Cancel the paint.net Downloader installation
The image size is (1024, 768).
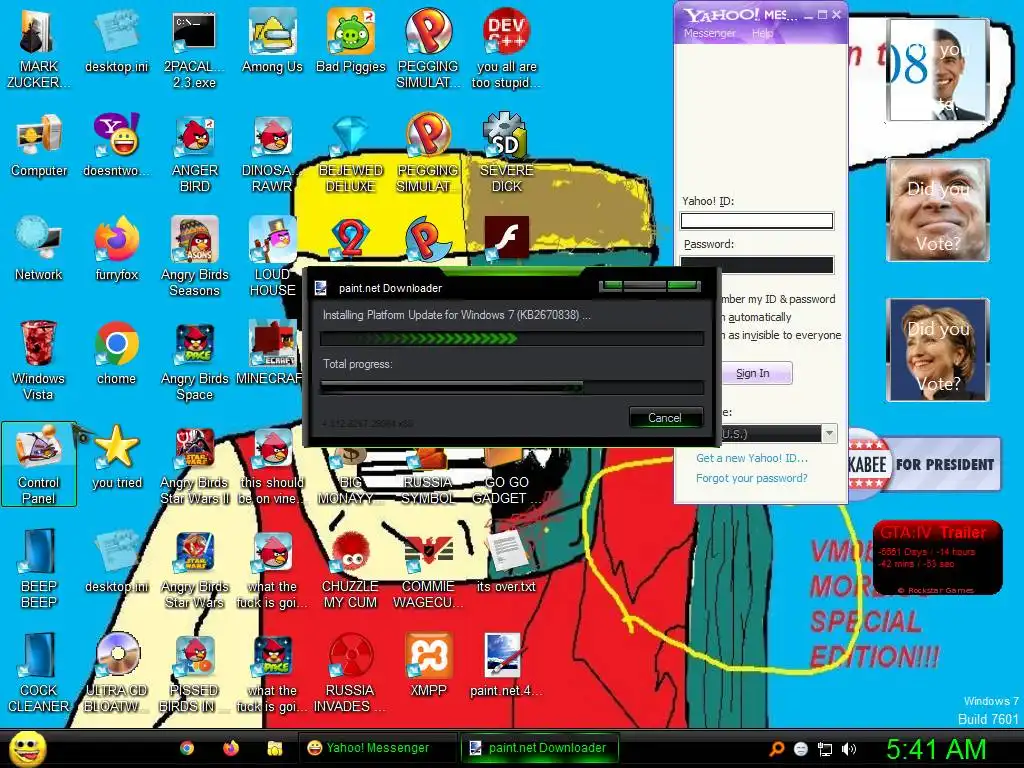665,418
